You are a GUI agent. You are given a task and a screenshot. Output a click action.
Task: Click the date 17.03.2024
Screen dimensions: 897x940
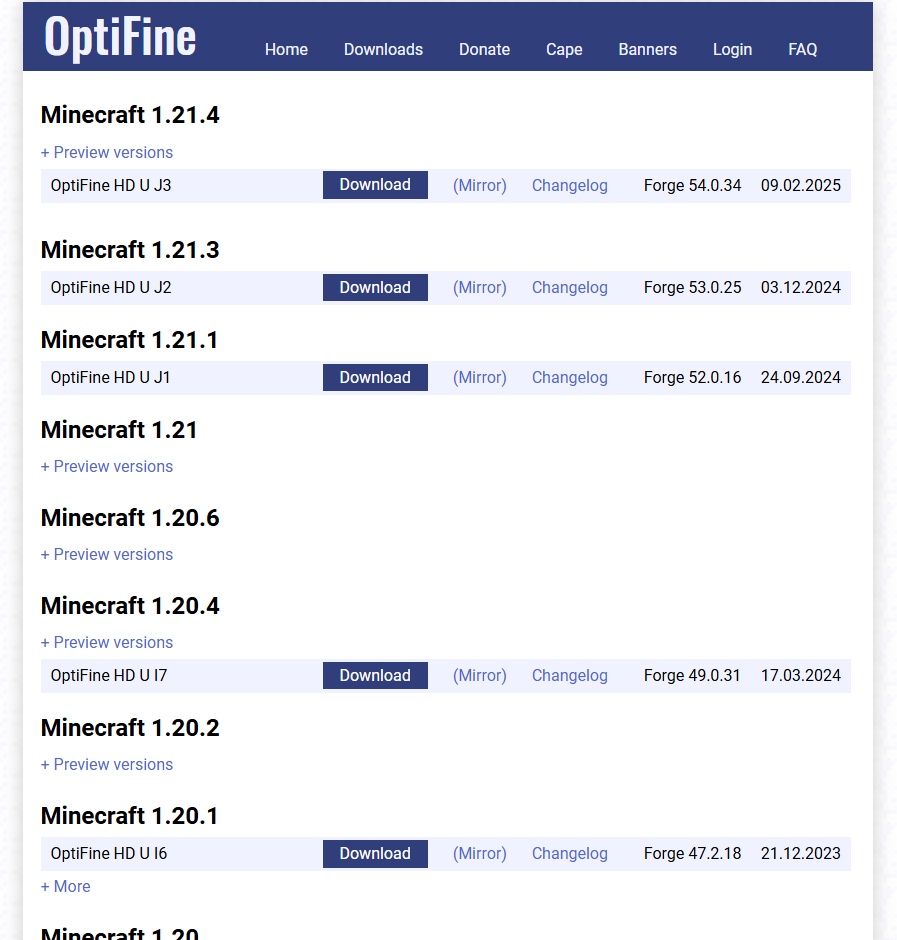tap(800, 676)
